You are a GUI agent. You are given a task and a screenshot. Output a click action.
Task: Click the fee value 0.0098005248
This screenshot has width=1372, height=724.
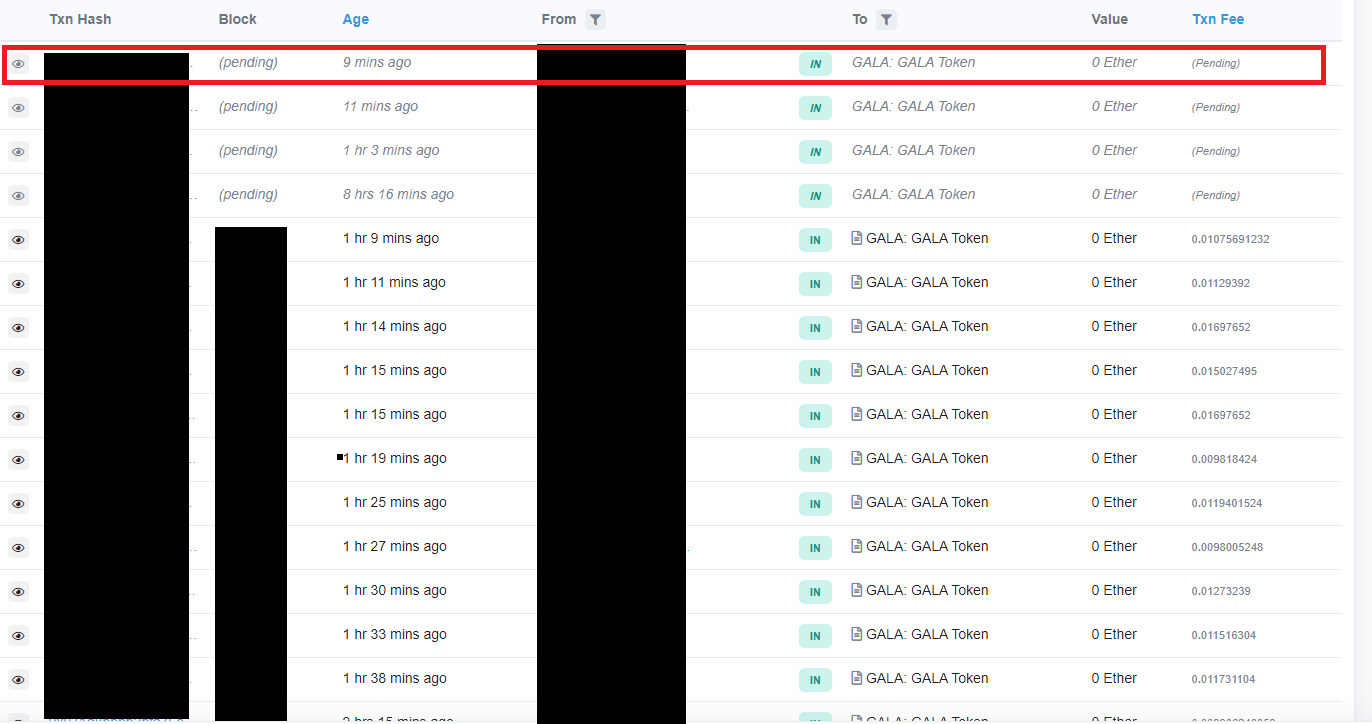[1227, 547]
